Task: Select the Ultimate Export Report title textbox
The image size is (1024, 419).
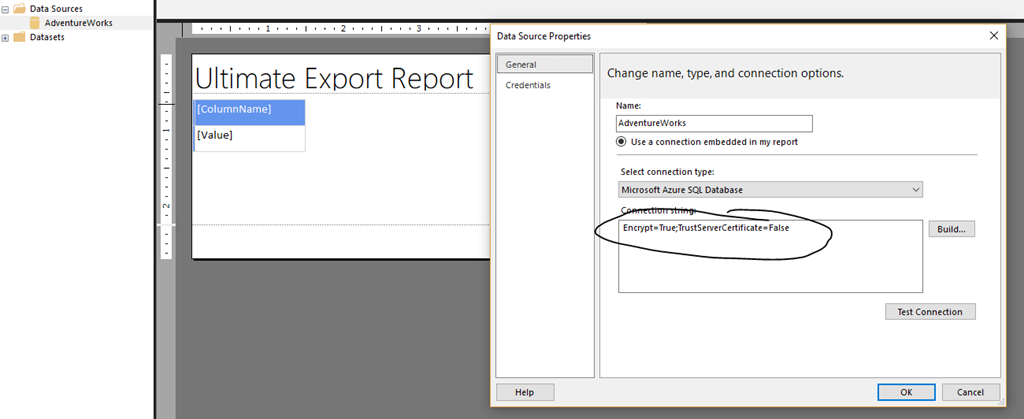Action: coord(334,79)
